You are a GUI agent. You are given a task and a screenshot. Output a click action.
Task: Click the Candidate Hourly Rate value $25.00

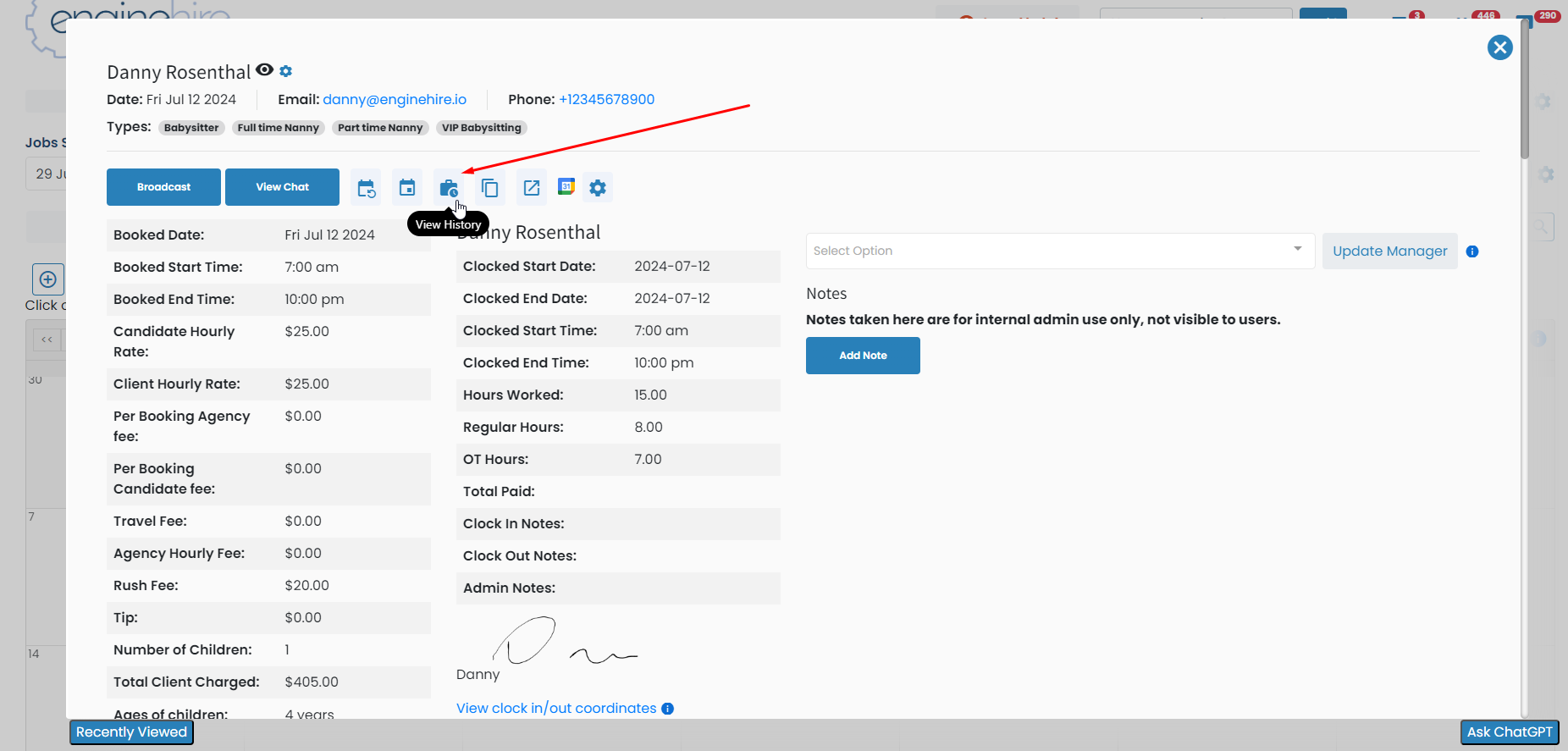click(x=306, y=332)
